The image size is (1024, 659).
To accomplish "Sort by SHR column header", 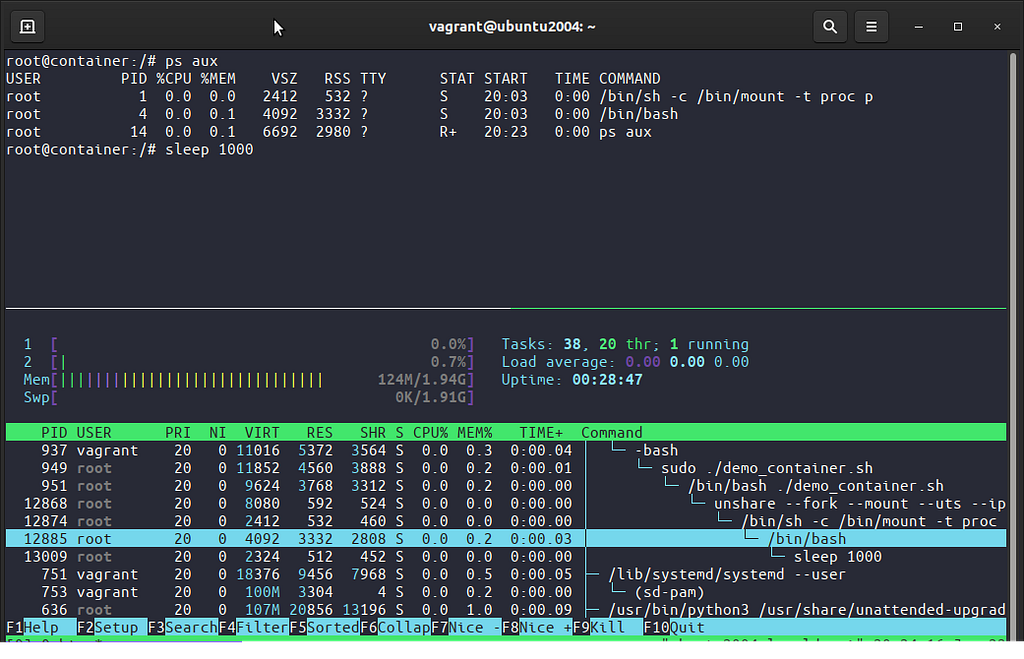I will click(373, 432).
